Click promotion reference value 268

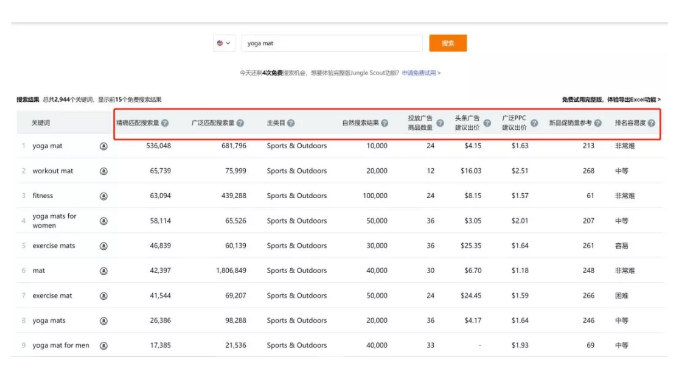pyautogui.click(x=588, y=171)
